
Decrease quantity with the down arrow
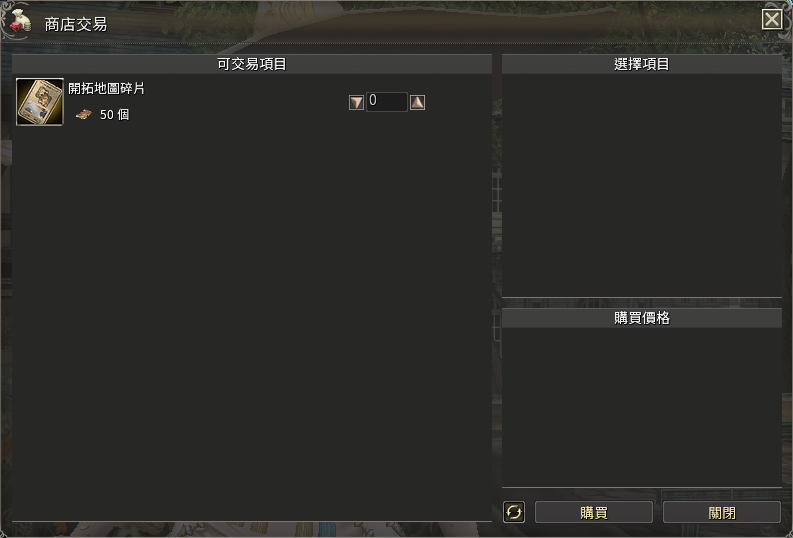coord(357,102)
